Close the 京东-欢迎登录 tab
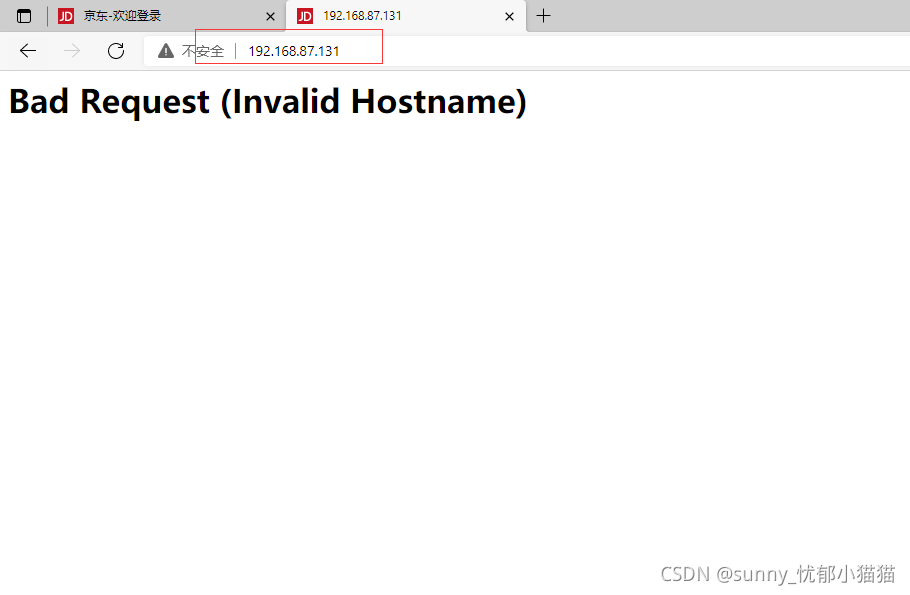The height and width of the screenshot is (595, 910). 270,17
